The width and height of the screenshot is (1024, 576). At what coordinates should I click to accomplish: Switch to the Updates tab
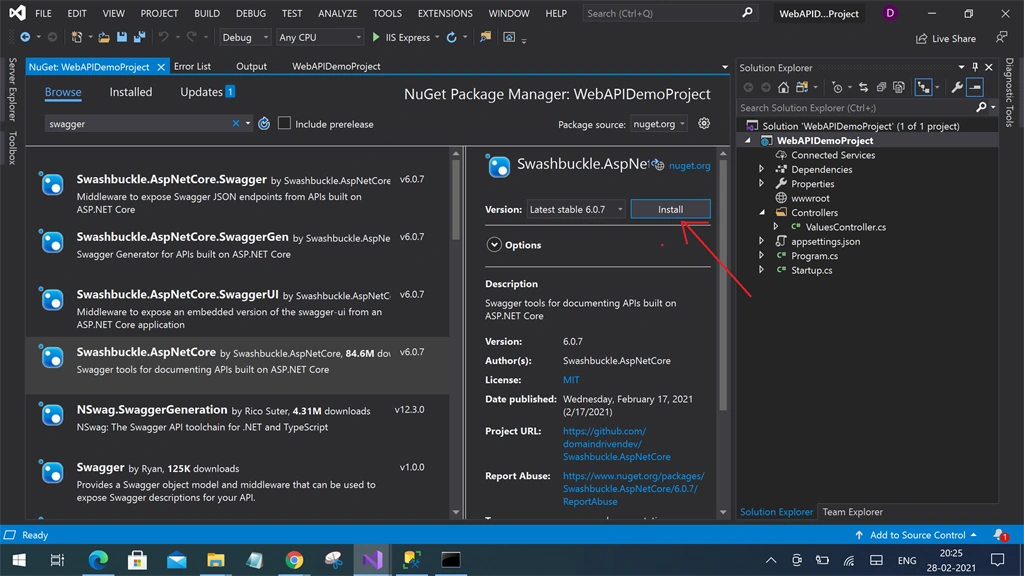207,92
